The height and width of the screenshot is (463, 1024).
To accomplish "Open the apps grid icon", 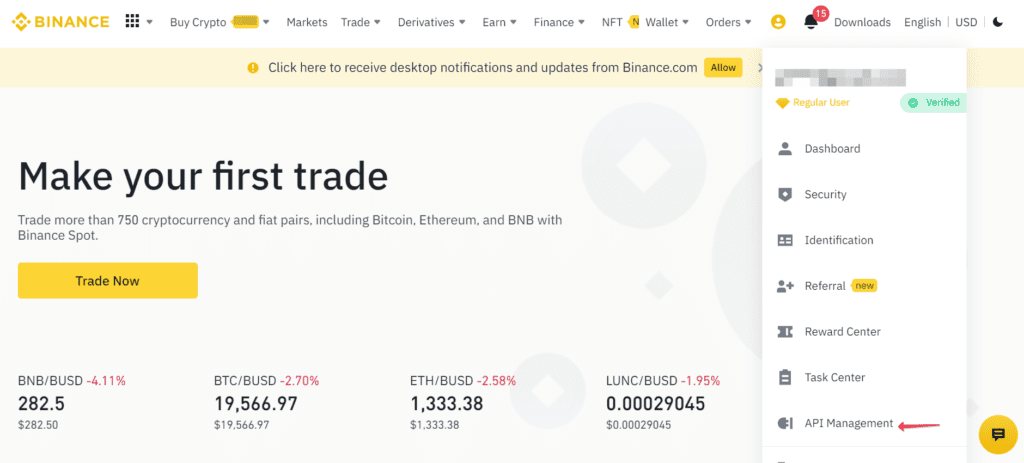I will point(132,22).
